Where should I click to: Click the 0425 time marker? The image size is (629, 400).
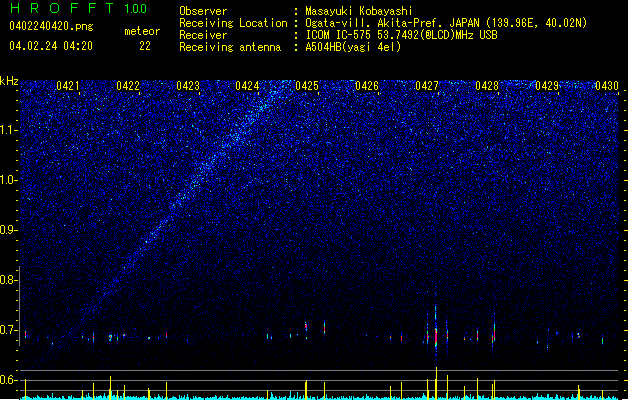click(307, 86)
